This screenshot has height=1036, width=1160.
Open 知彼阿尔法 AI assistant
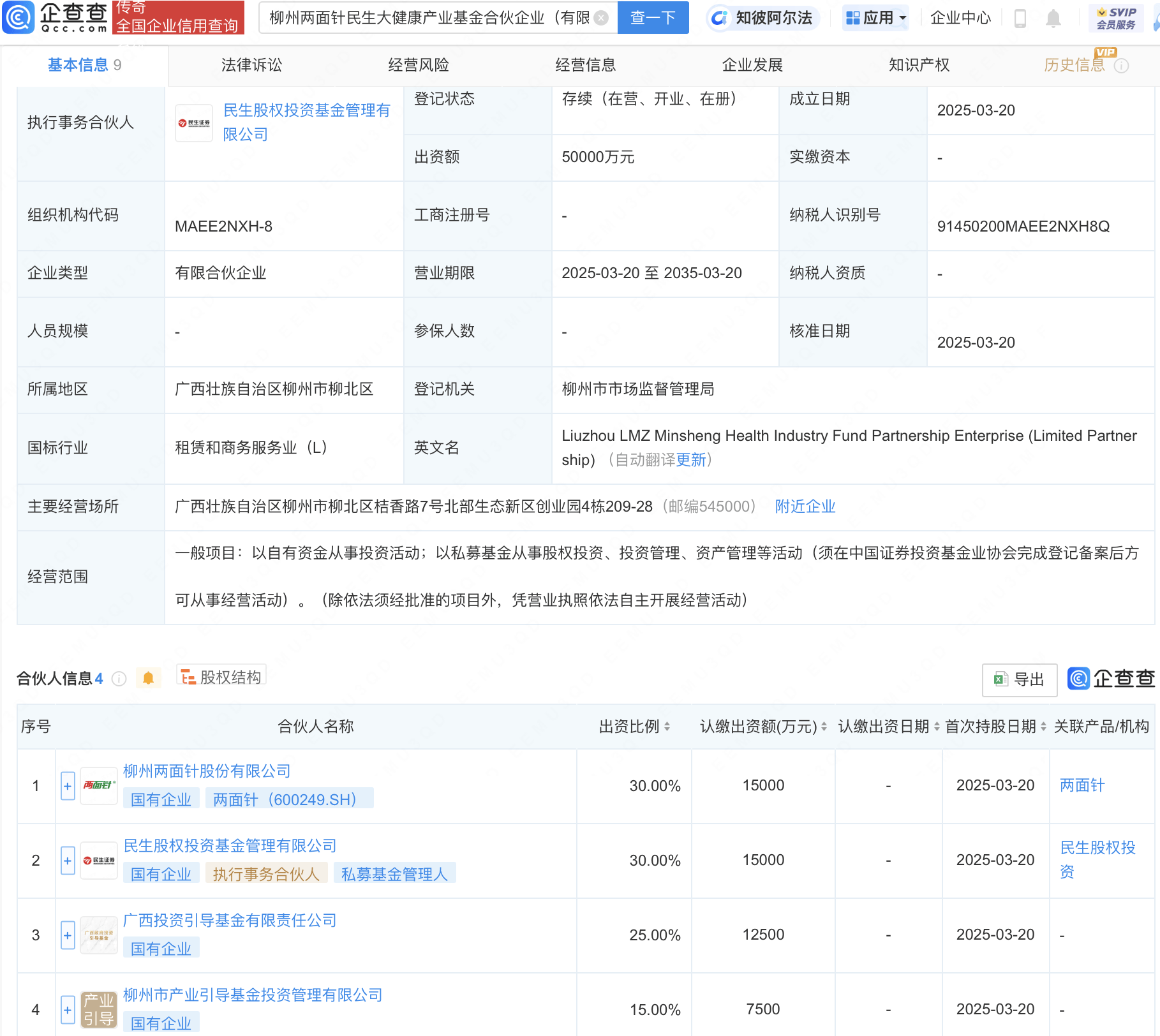[x=763, y=18]
